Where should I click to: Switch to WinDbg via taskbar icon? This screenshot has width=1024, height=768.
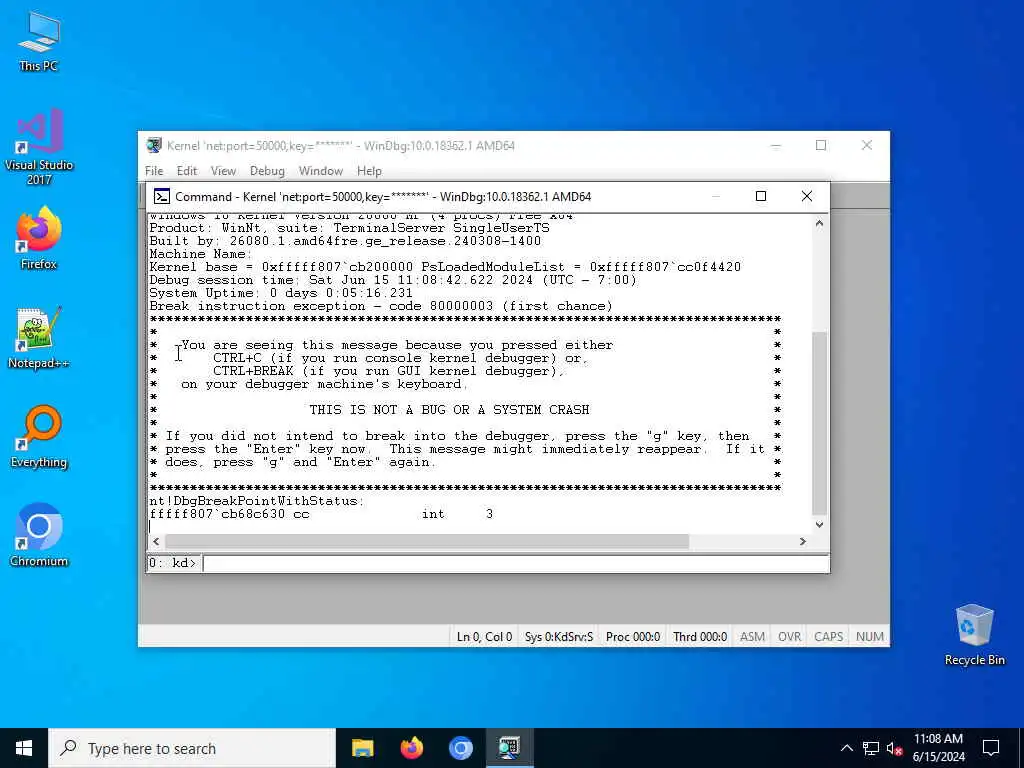pyautogui.click(x=509, y=748)
